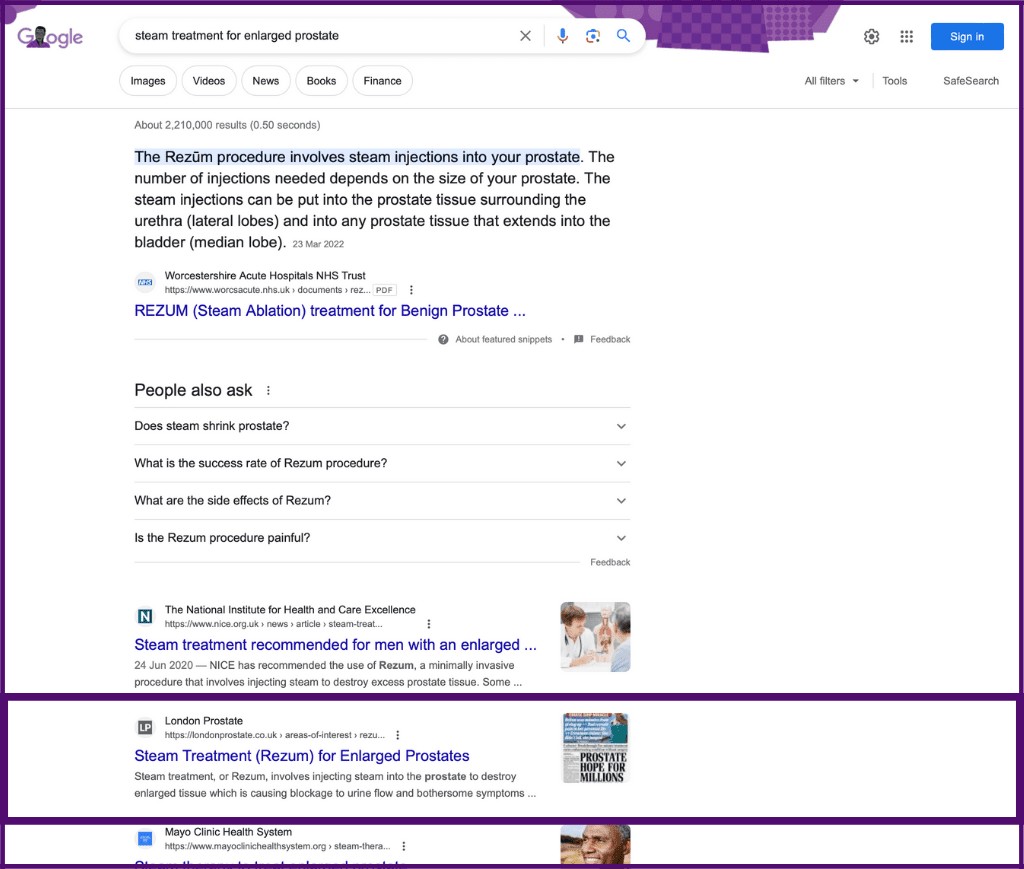The width and height of the screenshot is (1024, 869).
Task: Click the Sign in button
Action: (966, 37)
